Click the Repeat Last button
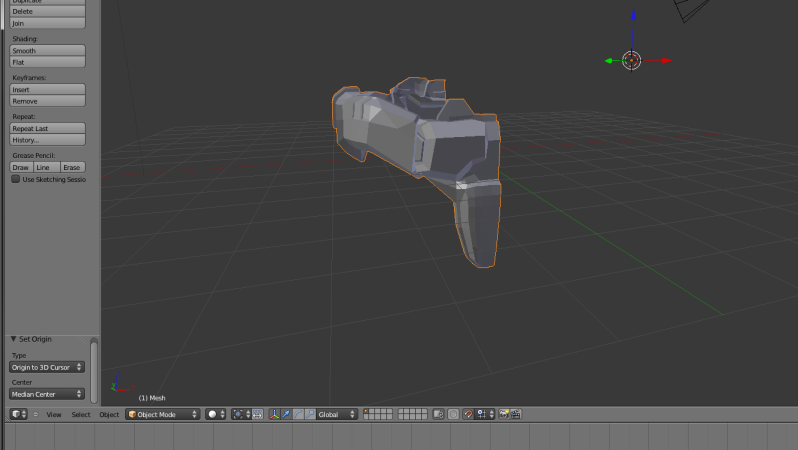The image size is (798, 450). point(47,128)
